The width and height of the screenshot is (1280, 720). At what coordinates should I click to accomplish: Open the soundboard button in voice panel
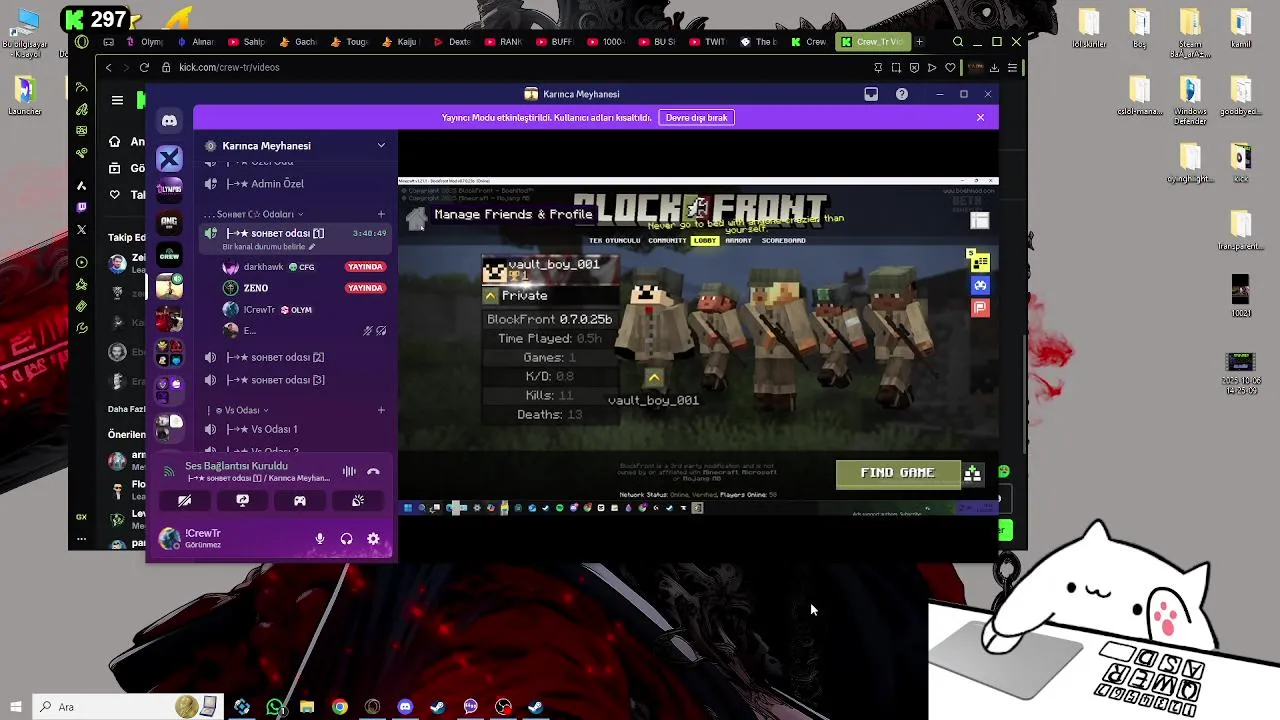357,500
